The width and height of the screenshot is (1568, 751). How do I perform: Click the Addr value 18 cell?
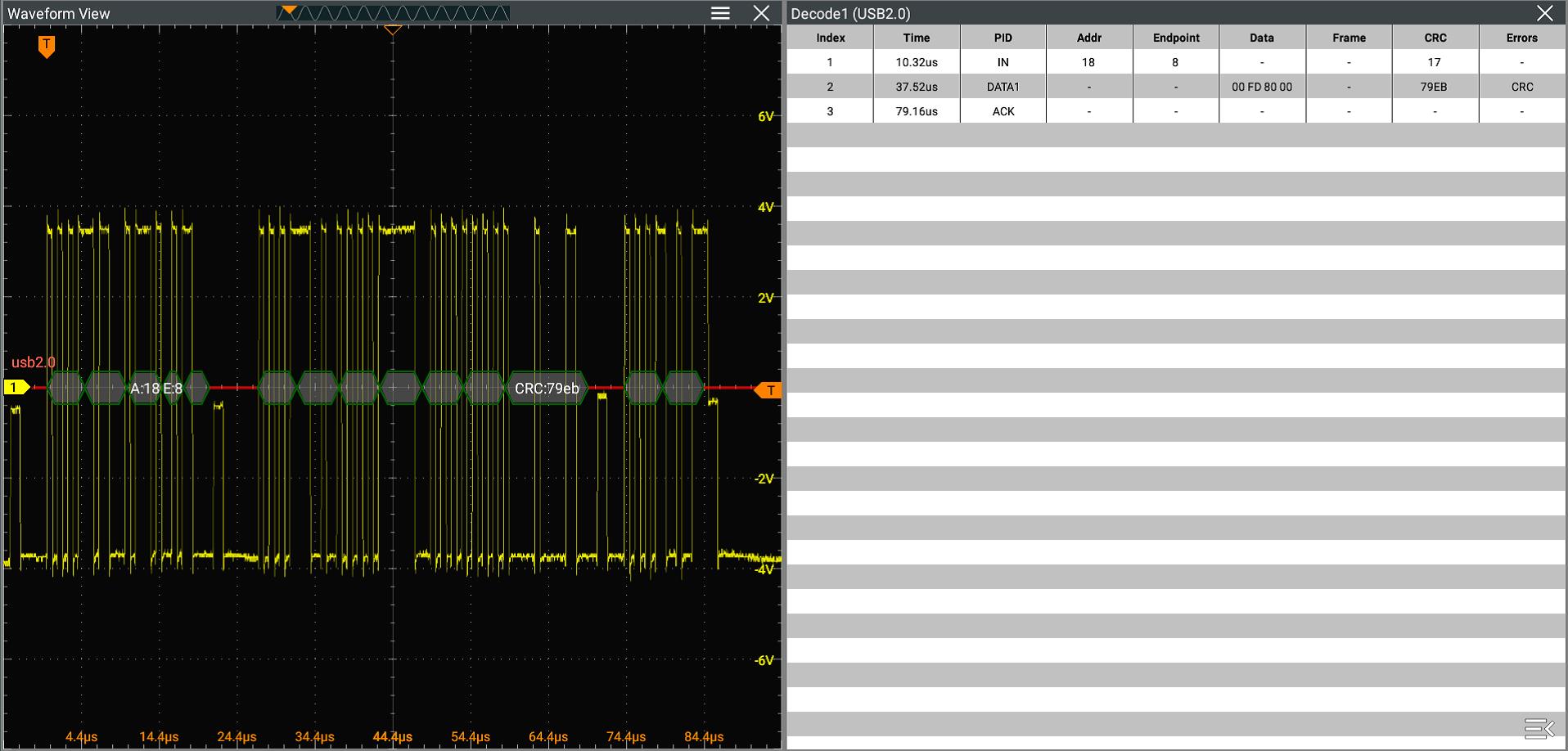point(1088,62)
